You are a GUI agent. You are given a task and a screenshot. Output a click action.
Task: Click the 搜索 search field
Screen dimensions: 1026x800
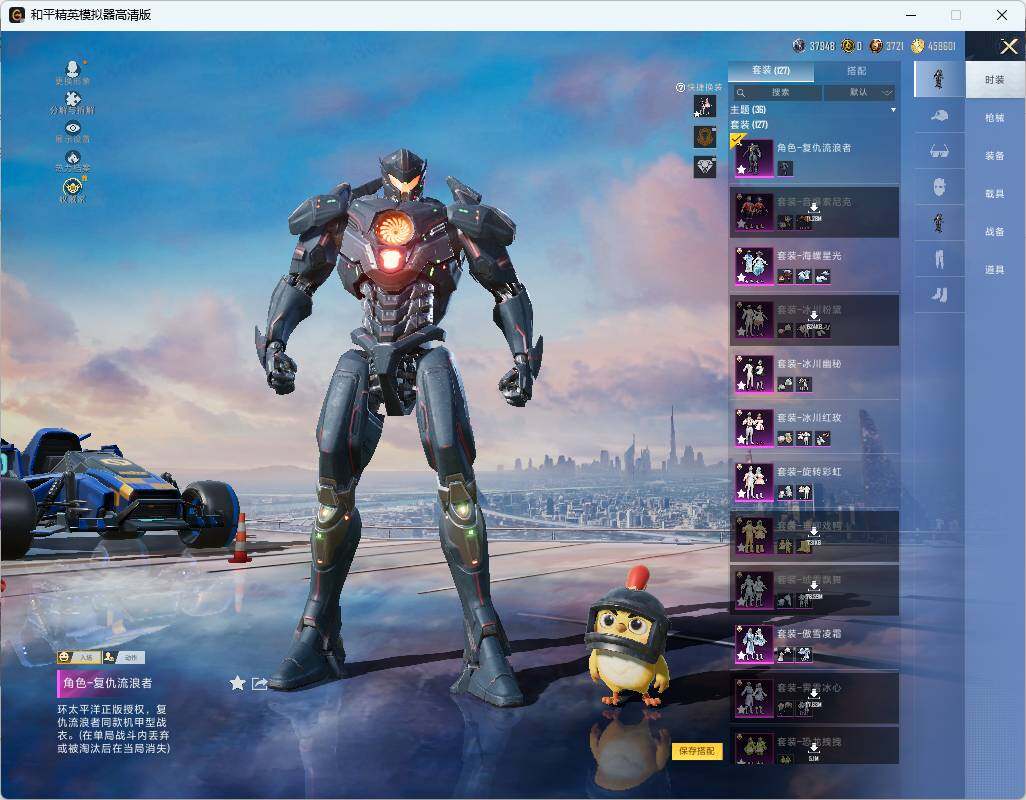[x=776, y=92]
